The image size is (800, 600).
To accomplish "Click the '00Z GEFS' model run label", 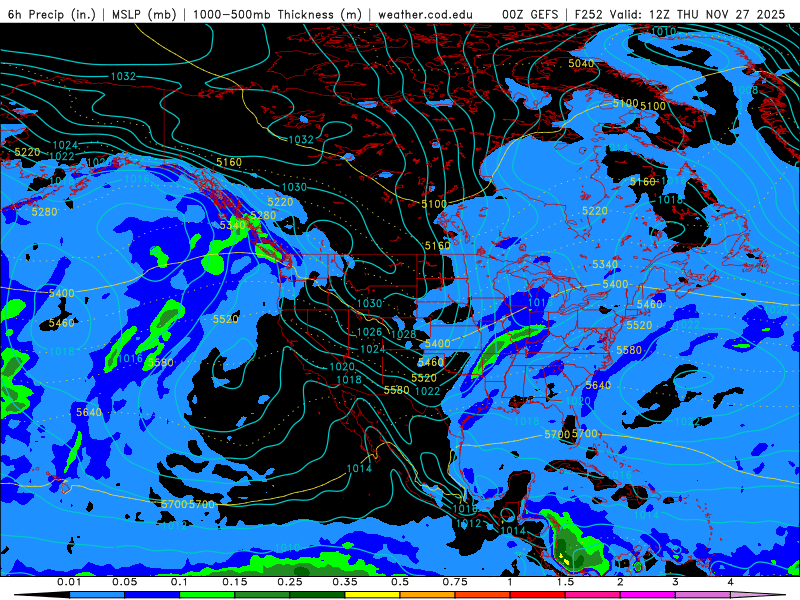I will (x=530, y=14).
